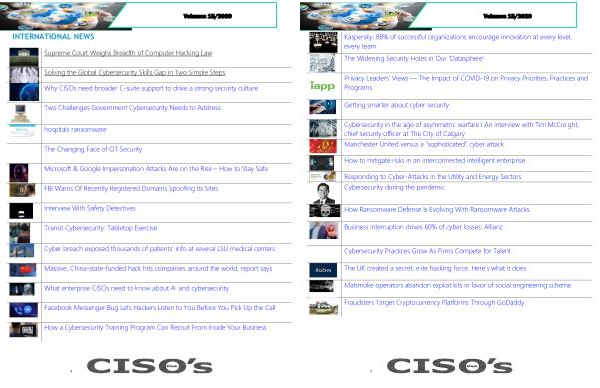Open Solving the Global Cybersecurity Skills Gap link
This screenshot has height=388, width=600.
[x=135, y=73]
